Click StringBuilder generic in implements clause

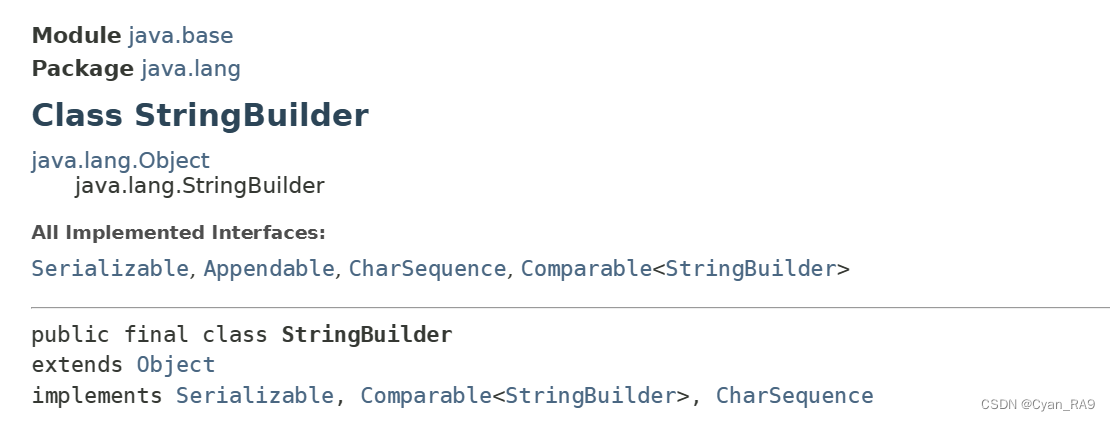point(590,396)
